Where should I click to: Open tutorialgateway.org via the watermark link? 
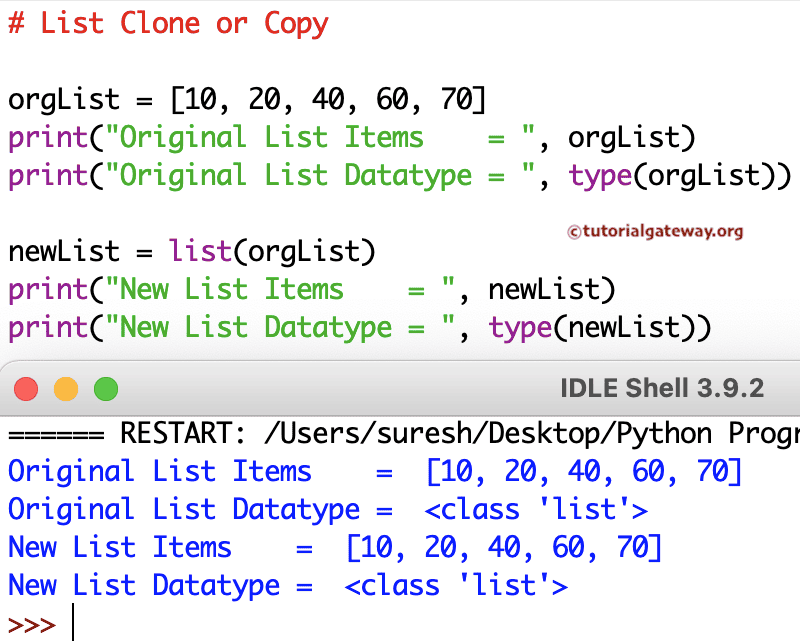(655, 230)
